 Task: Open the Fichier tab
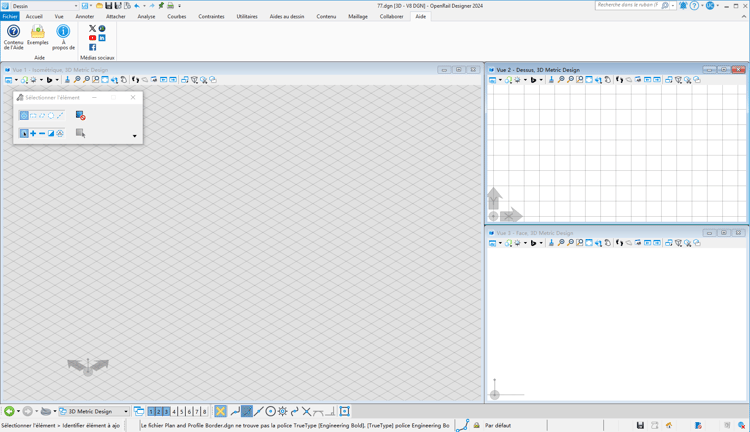tap(10, 16)
